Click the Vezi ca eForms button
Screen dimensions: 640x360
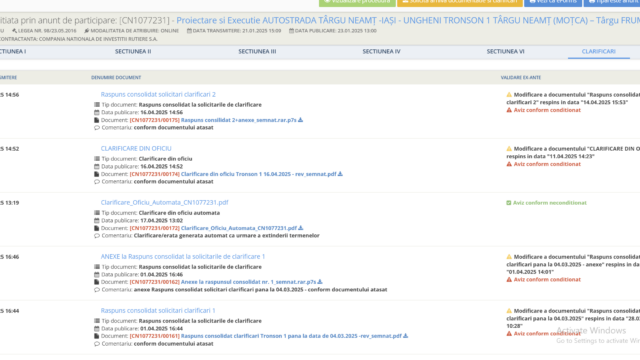pos(553,2)
